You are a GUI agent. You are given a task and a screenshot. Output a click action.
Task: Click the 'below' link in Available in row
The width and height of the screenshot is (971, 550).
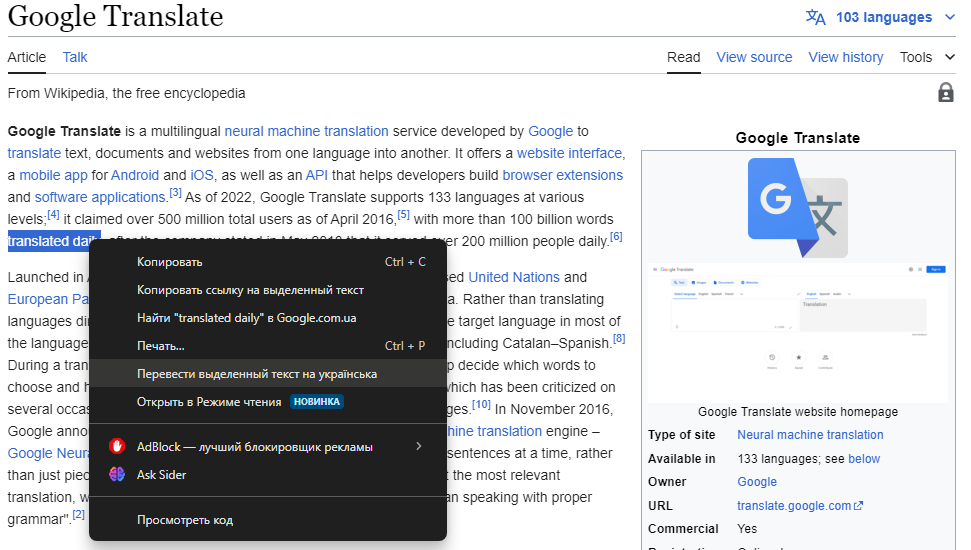tap(864, 458)
